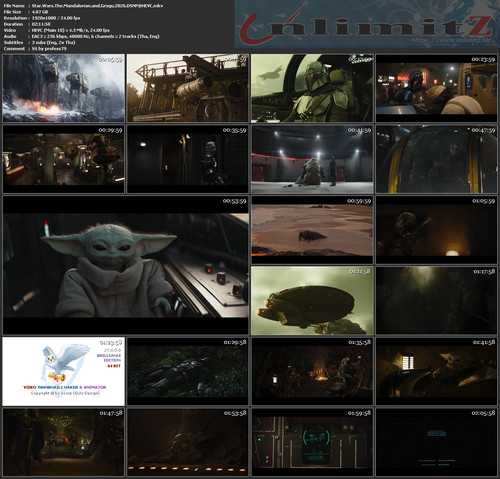500x479 pixels.
Task: Select the 01:35:58 campfire scene thumbnail
Action: coord(312,371)
